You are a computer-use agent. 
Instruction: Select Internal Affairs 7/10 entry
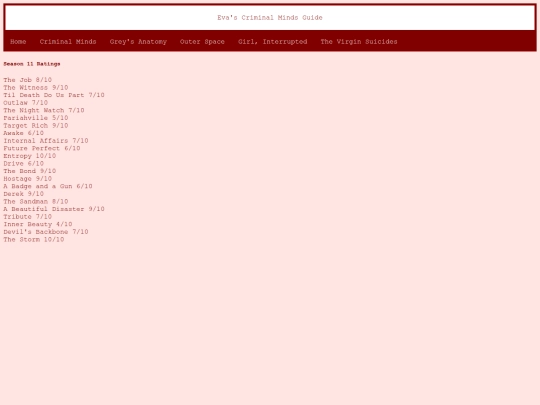pos(46,141)
